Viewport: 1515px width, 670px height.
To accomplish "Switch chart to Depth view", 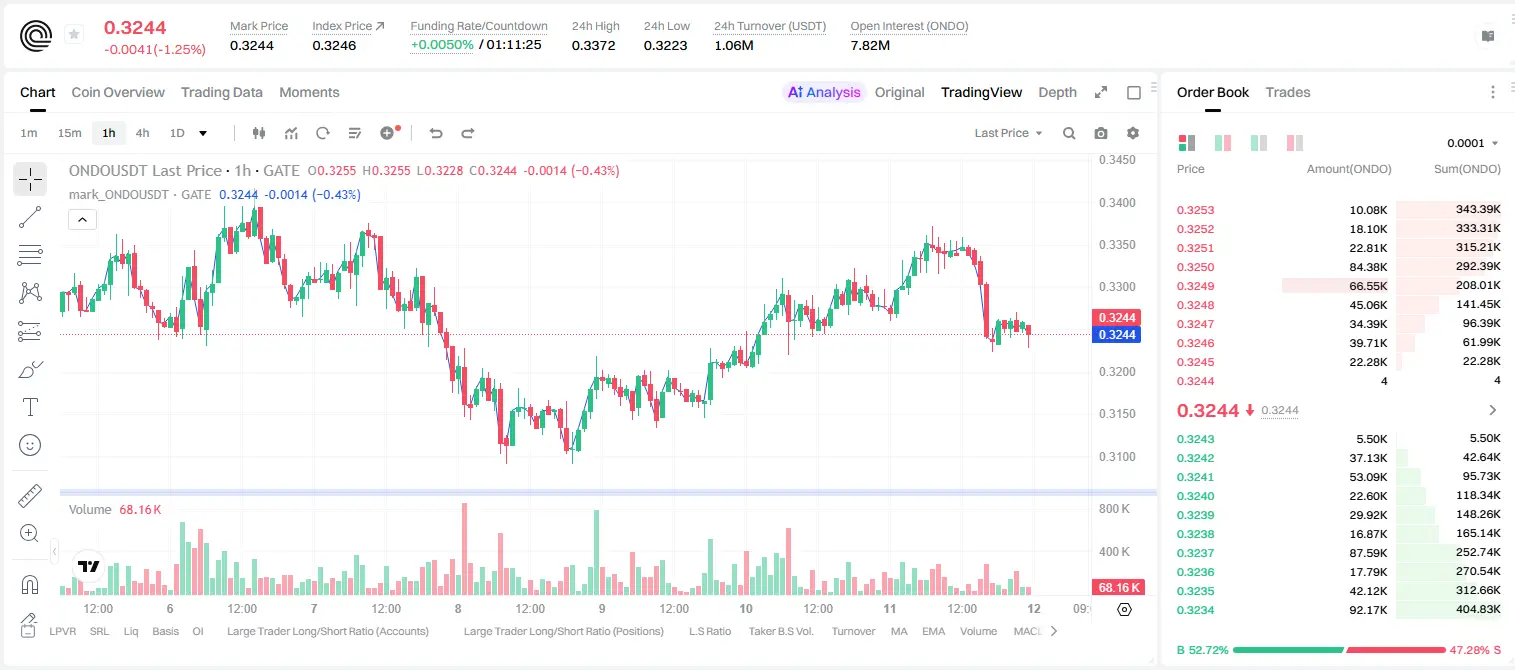I will (1057, 92).
